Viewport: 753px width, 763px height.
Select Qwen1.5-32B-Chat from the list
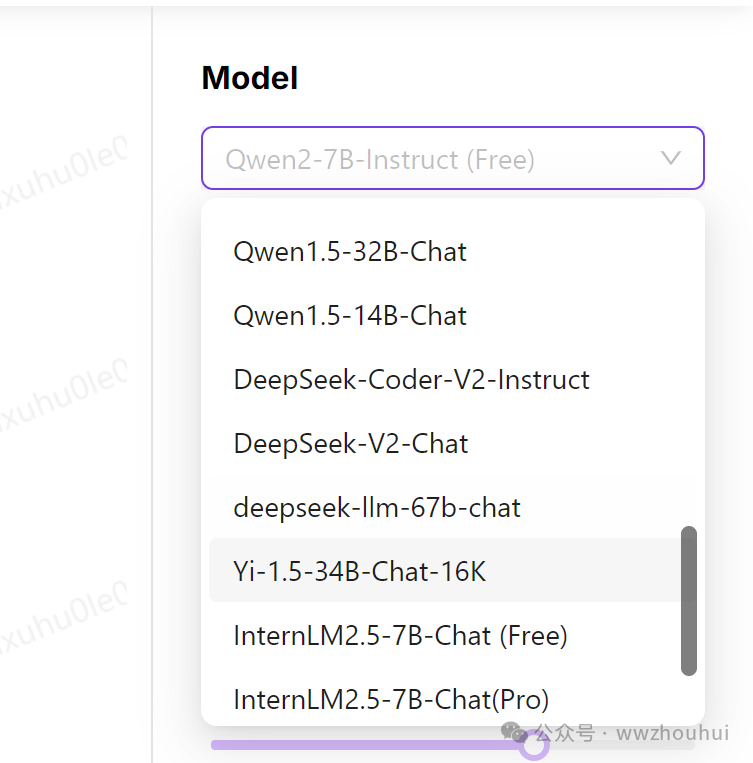[x=350, y=251]
